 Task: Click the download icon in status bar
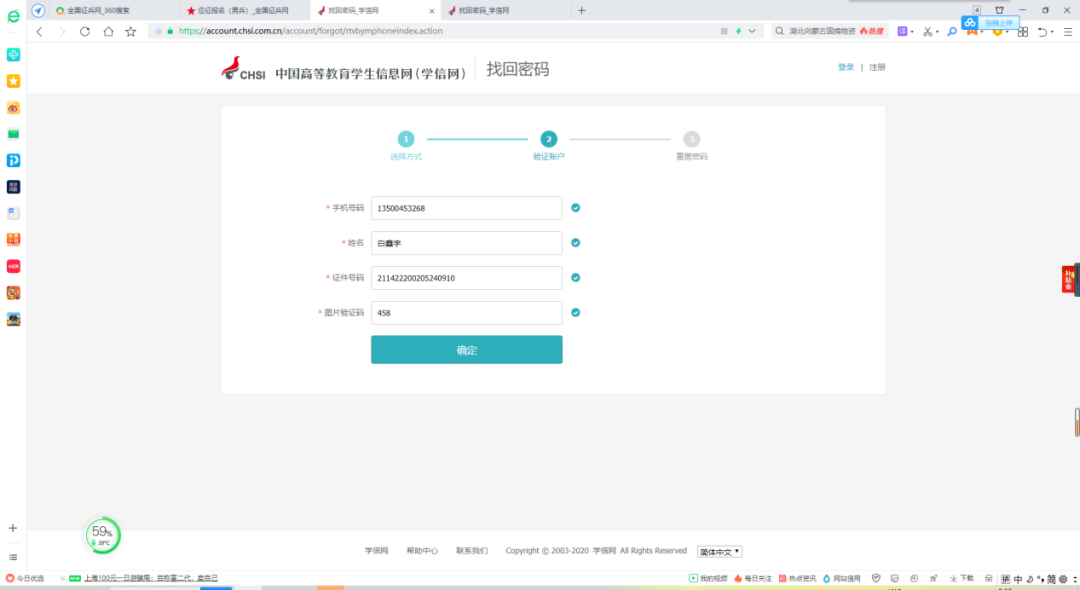(961, 578)
